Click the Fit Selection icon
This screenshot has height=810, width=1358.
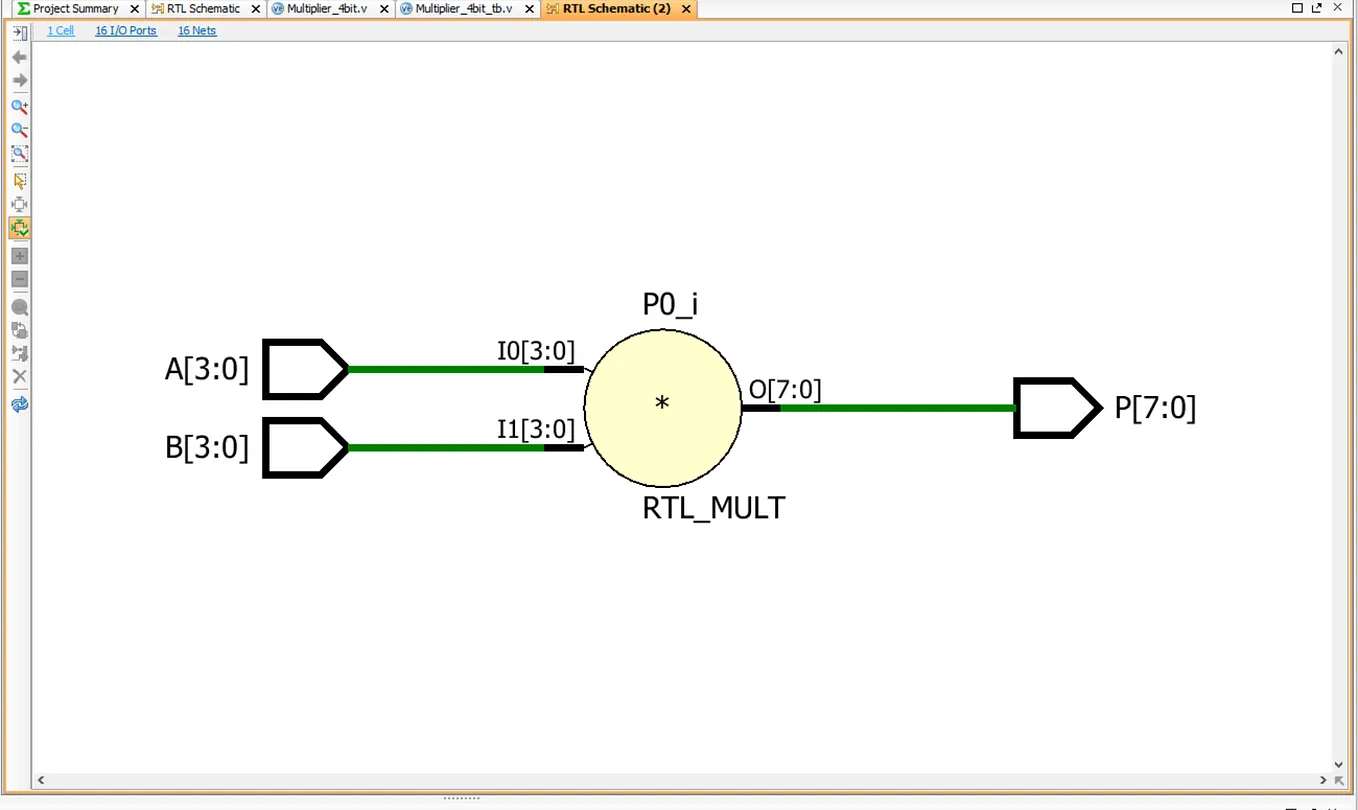tap(19, 204)
